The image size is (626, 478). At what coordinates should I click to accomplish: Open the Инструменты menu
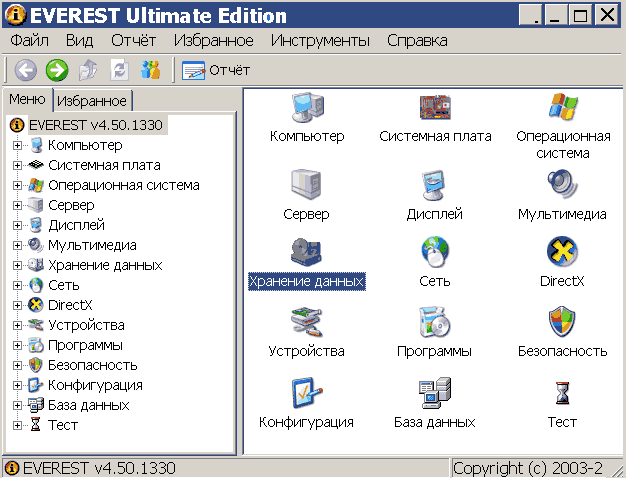pyautogui.click(x=320, y=41)
